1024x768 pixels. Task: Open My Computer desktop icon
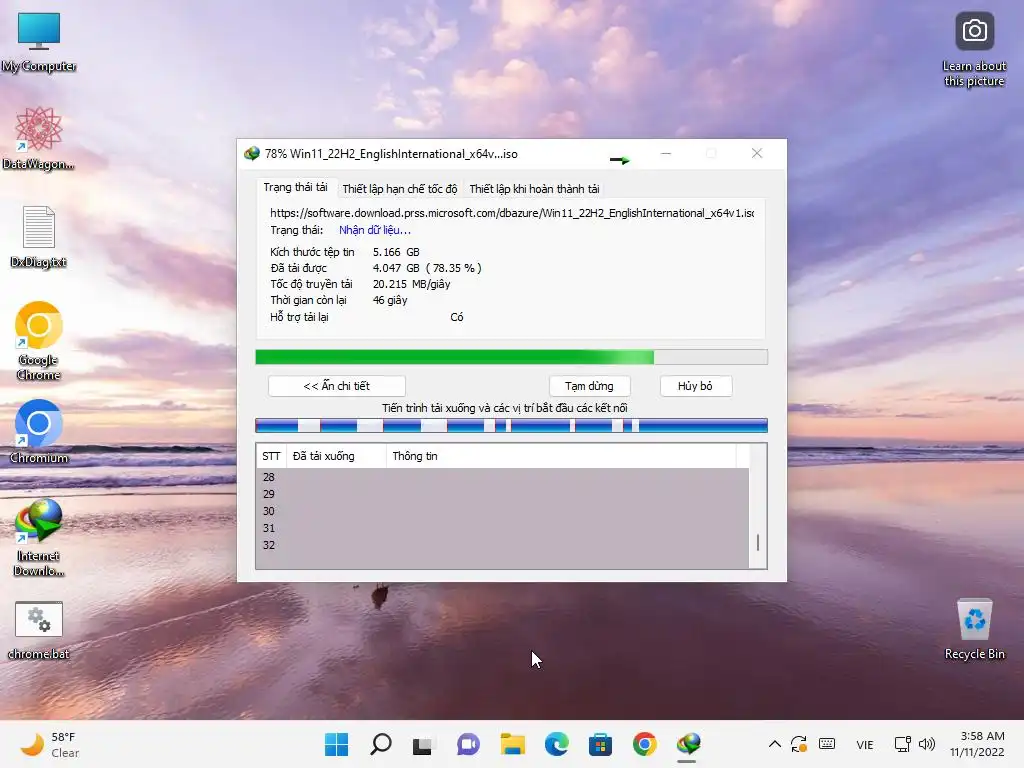tap(39, 42)
